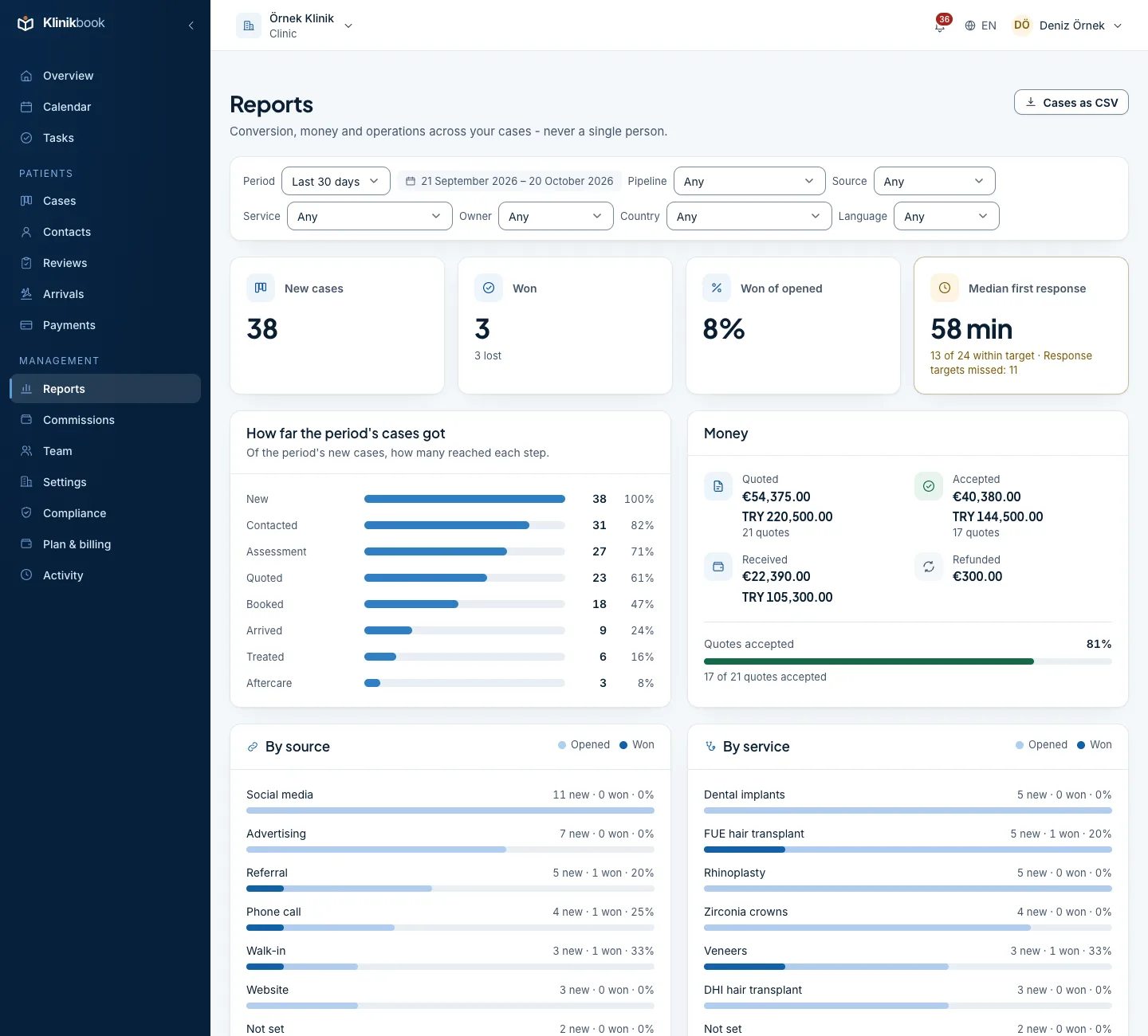Click the Tasks checkmark icon

pos(26,138)
